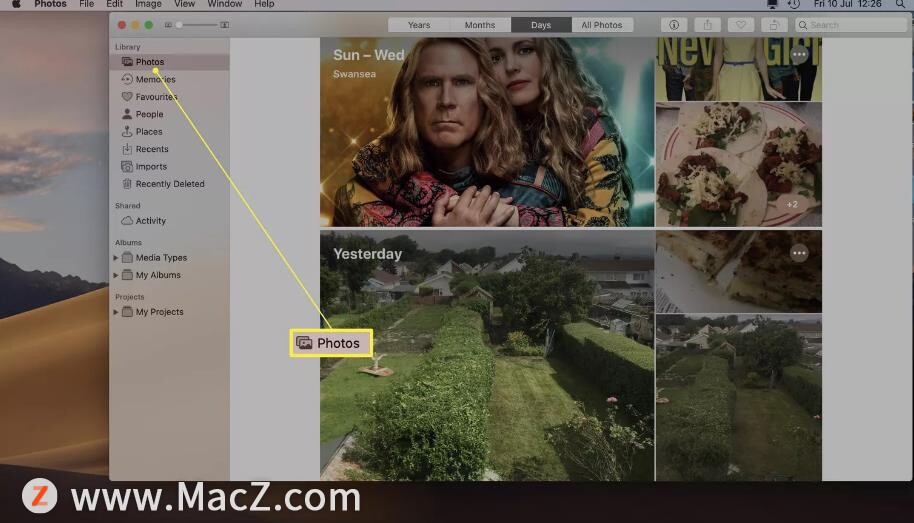Click the +2 more photos badge
The height and width of the screenshot is (523, 914).
tap(792, 205)
